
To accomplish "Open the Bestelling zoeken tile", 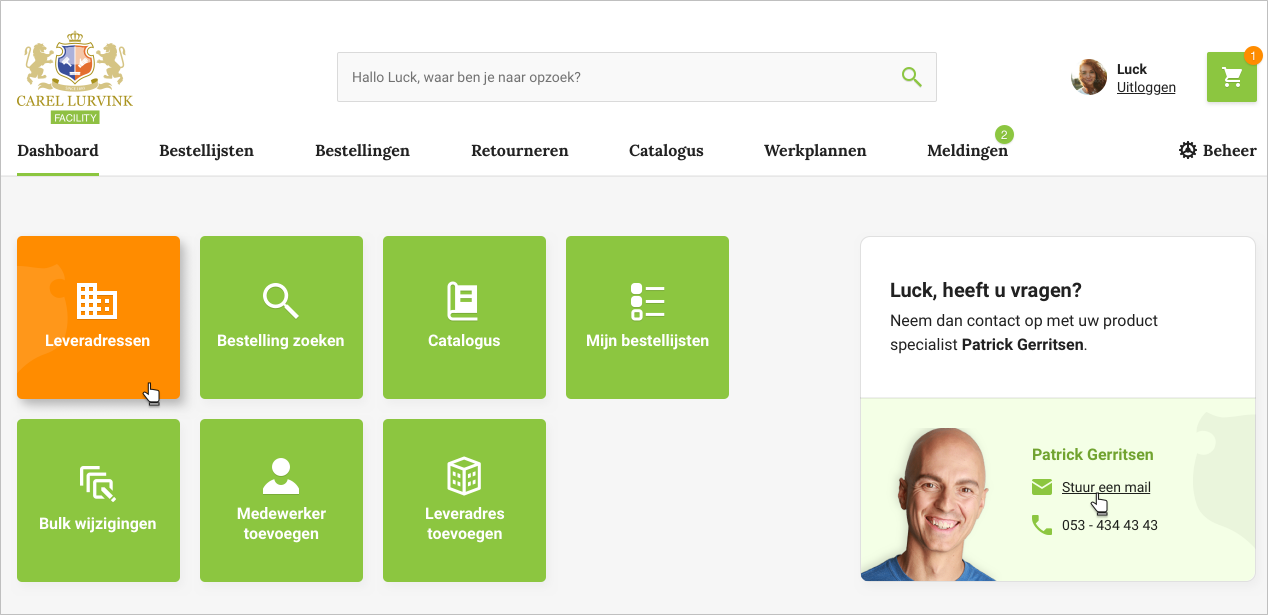I will tap(281, 317).
